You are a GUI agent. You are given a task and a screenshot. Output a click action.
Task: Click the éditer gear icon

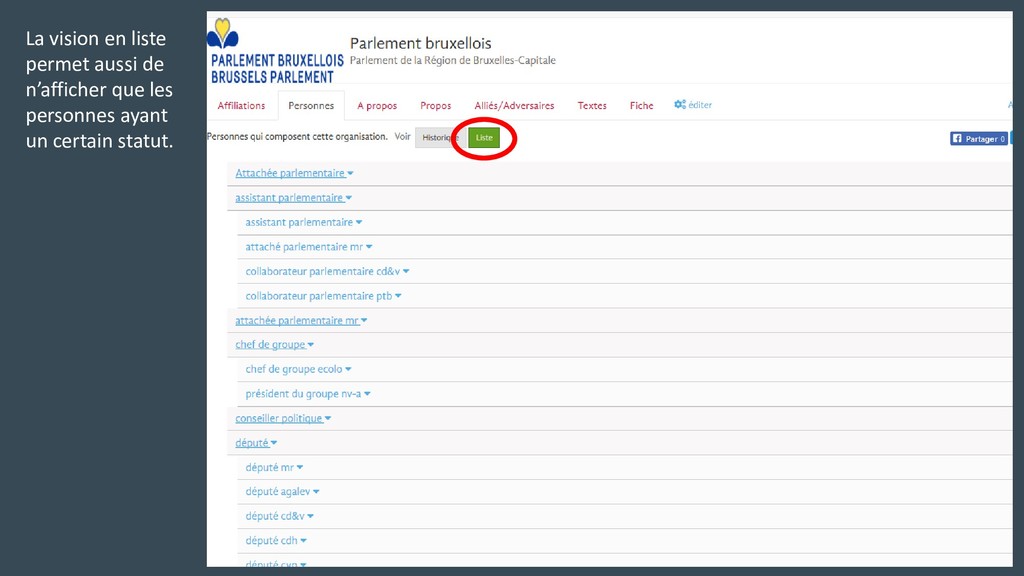coord(680,104)
